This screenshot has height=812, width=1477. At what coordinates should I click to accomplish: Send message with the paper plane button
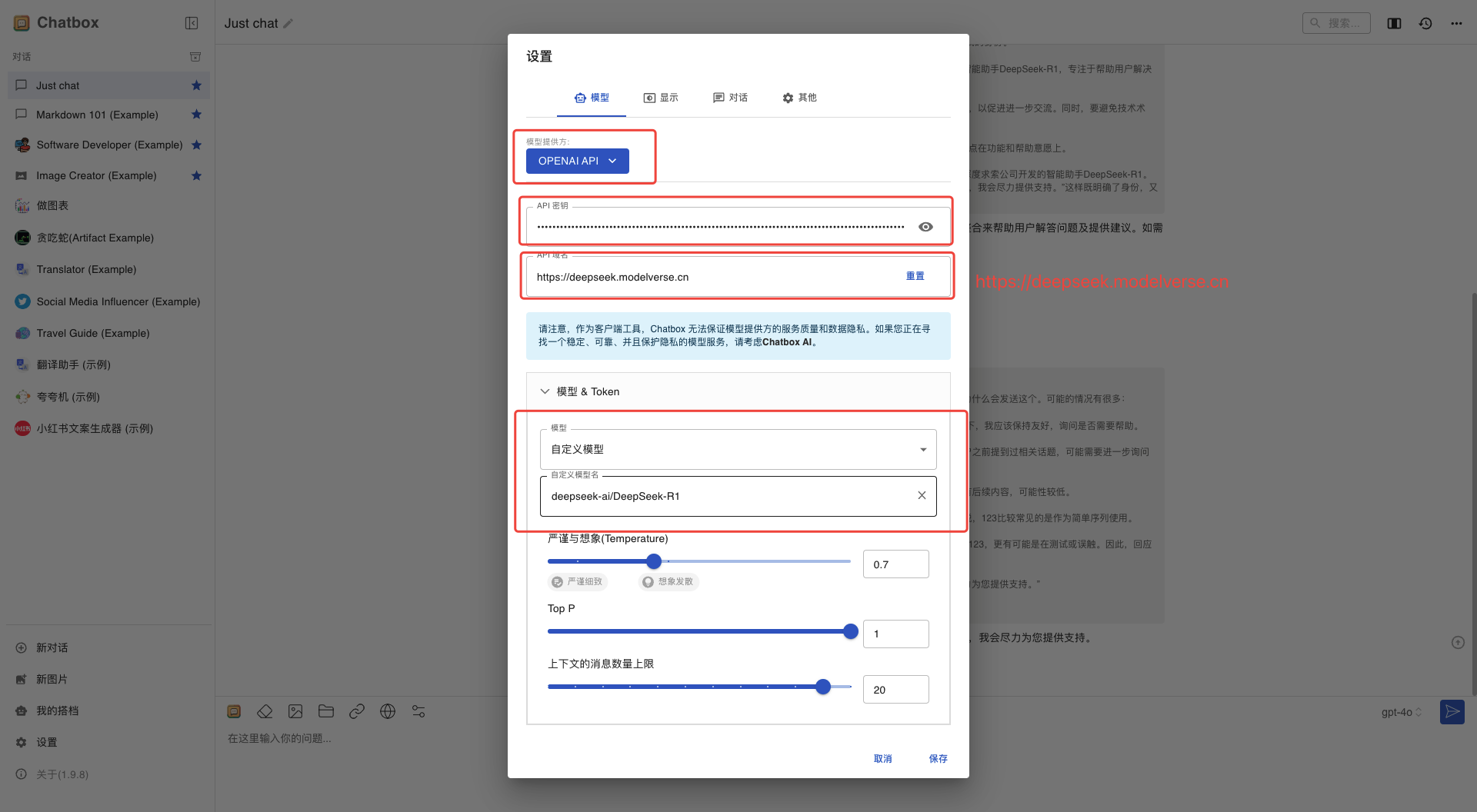coord(1452,711)
